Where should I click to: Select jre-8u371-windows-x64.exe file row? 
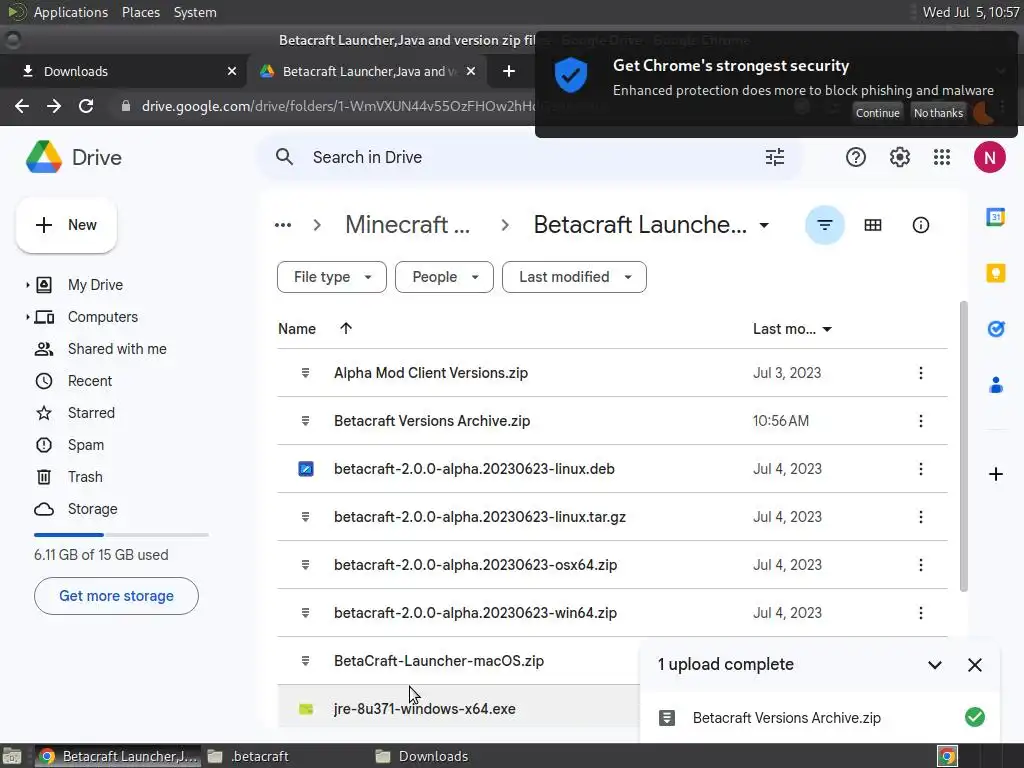[x=458, y=709]
